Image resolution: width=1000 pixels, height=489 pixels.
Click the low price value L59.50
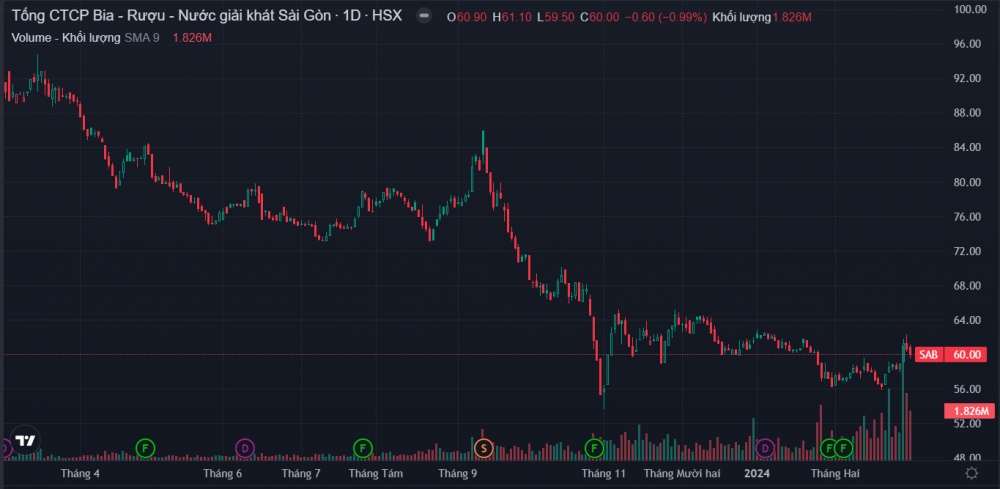tap(555, 17)
